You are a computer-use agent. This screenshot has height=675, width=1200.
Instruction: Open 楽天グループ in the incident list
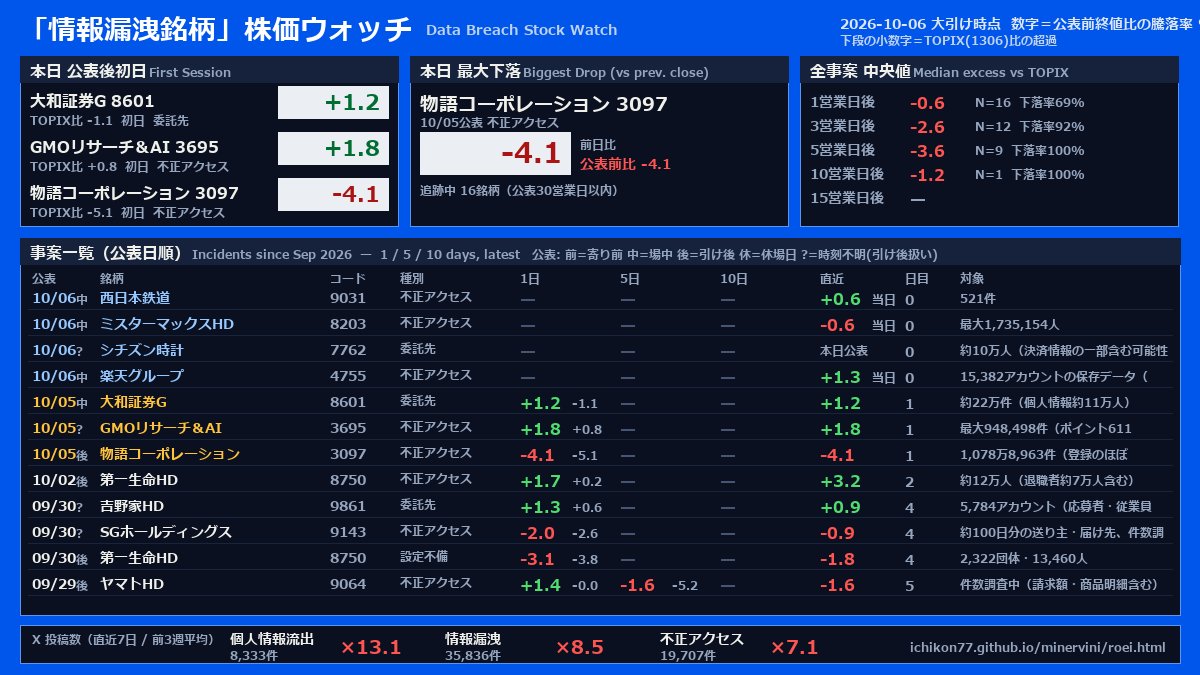point(142,376)
